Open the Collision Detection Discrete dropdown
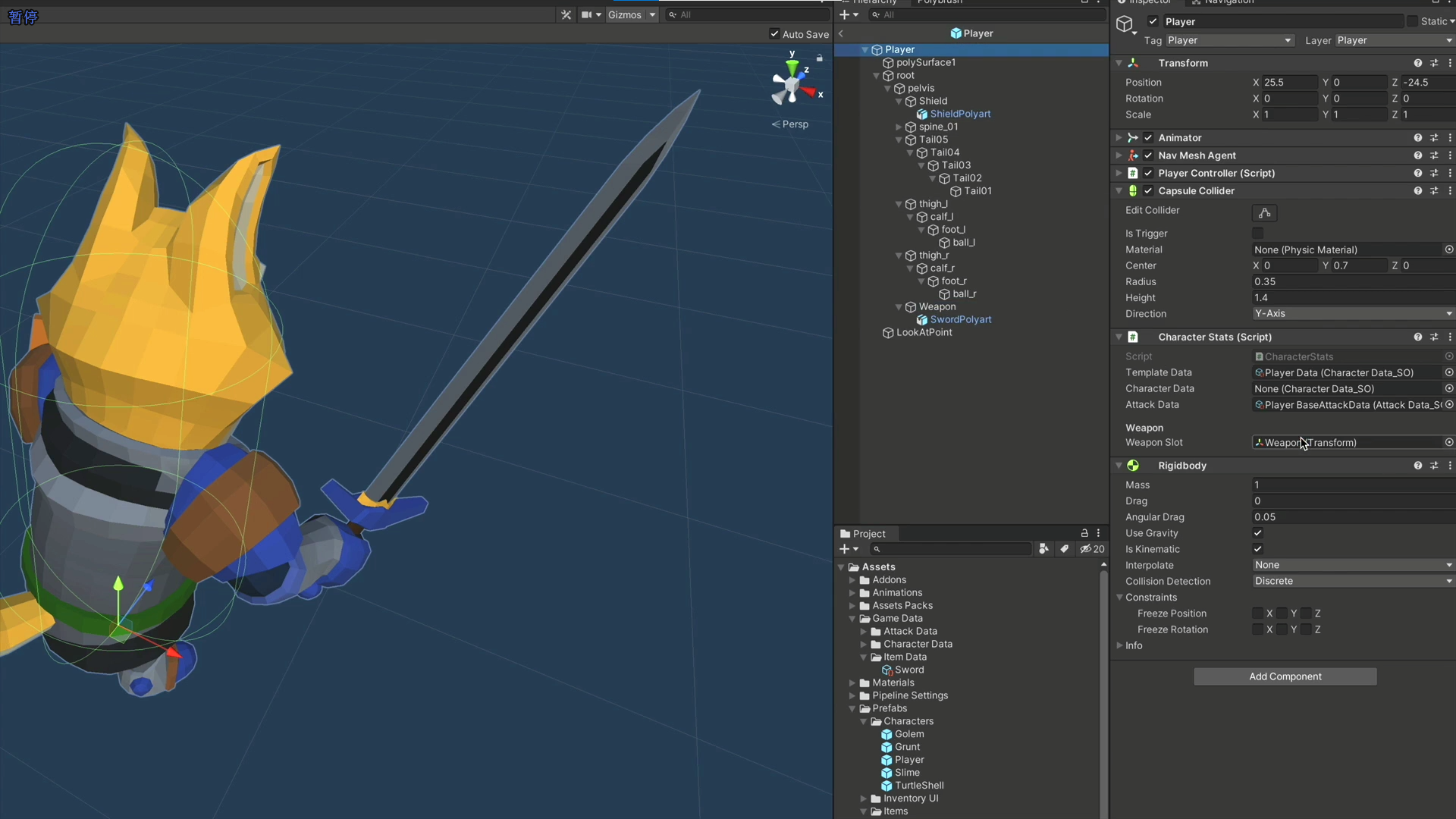The image size is (1456, 819). [1353, 581]
